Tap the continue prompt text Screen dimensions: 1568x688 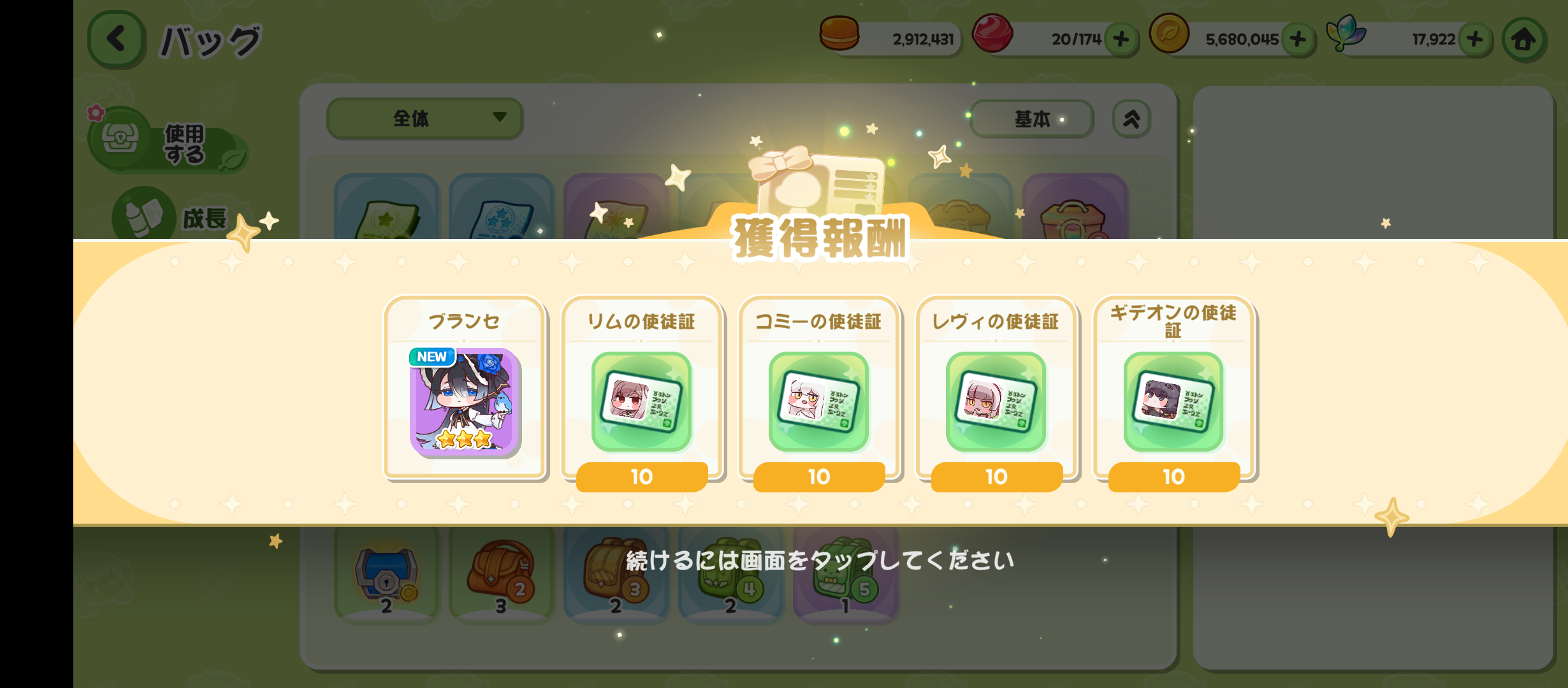pyautogui.click(x=820, y=561)
